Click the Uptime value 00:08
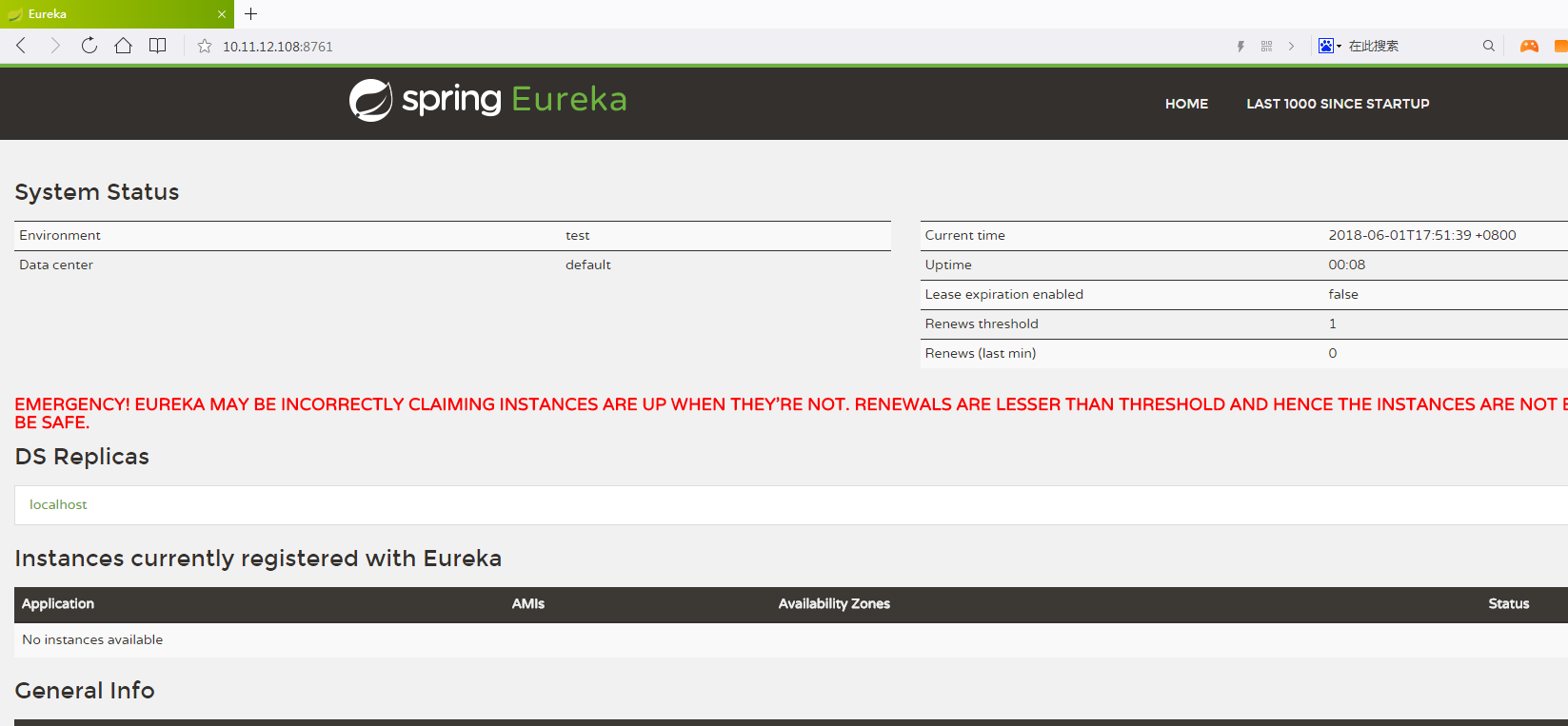 point(1347,265)
